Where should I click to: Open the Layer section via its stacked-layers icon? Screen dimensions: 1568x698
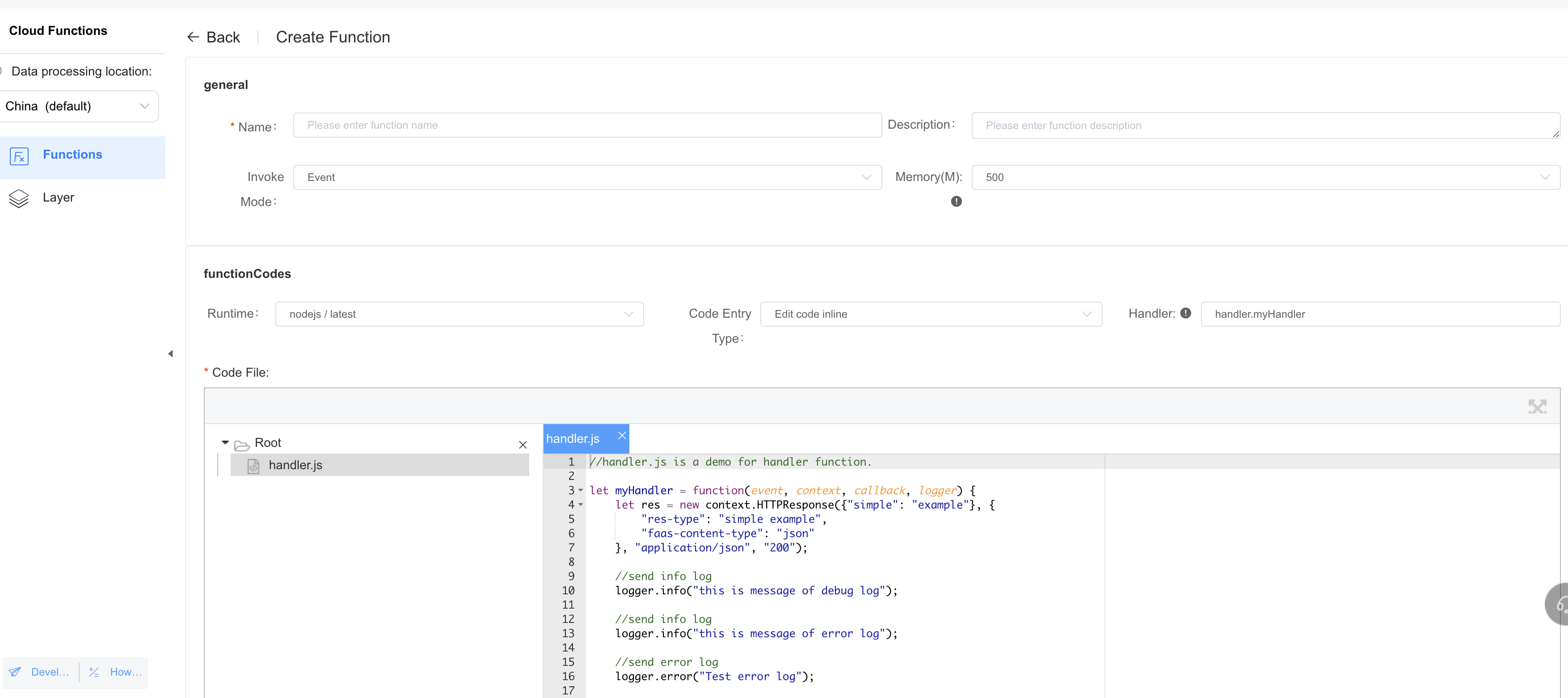(19, 198)
